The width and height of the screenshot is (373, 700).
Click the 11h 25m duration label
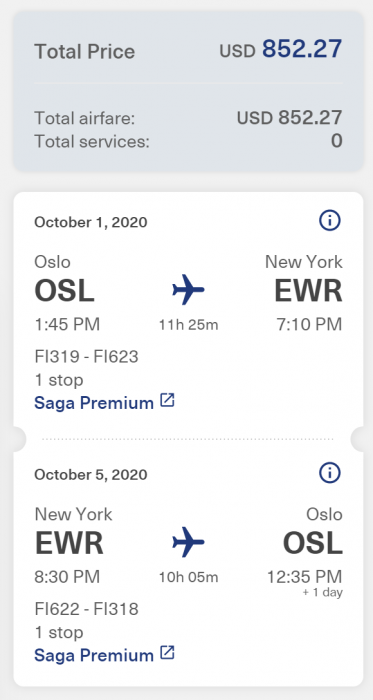[x=189, y=325]
